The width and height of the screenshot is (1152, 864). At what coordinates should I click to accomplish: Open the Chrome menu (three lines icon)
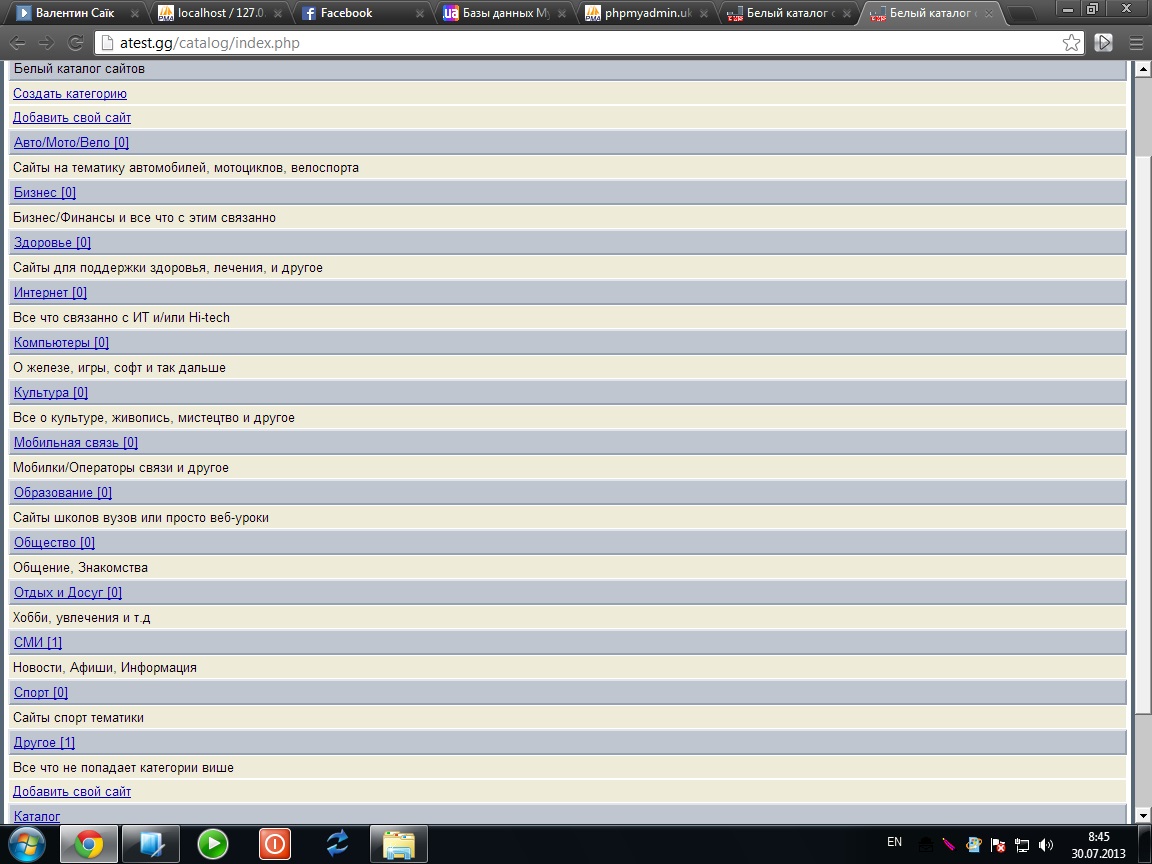pos(1135,43)
